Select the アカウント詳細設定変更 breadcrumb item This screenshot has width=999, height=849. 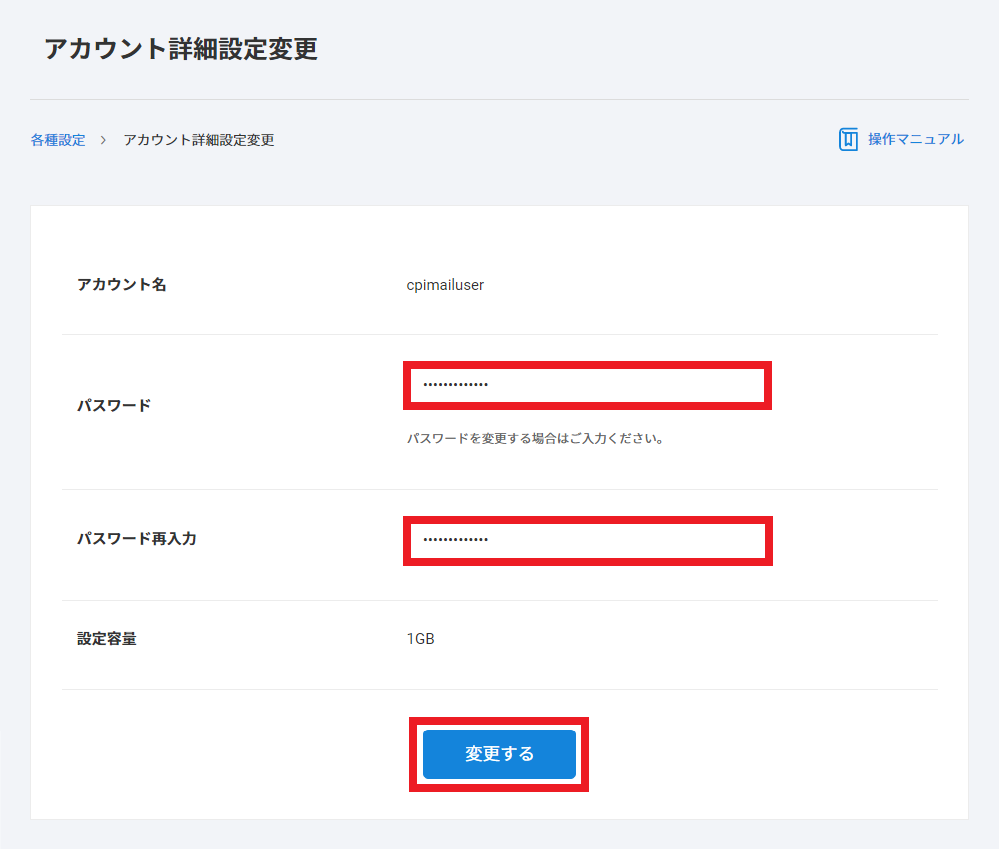click(x=198, y=140)
